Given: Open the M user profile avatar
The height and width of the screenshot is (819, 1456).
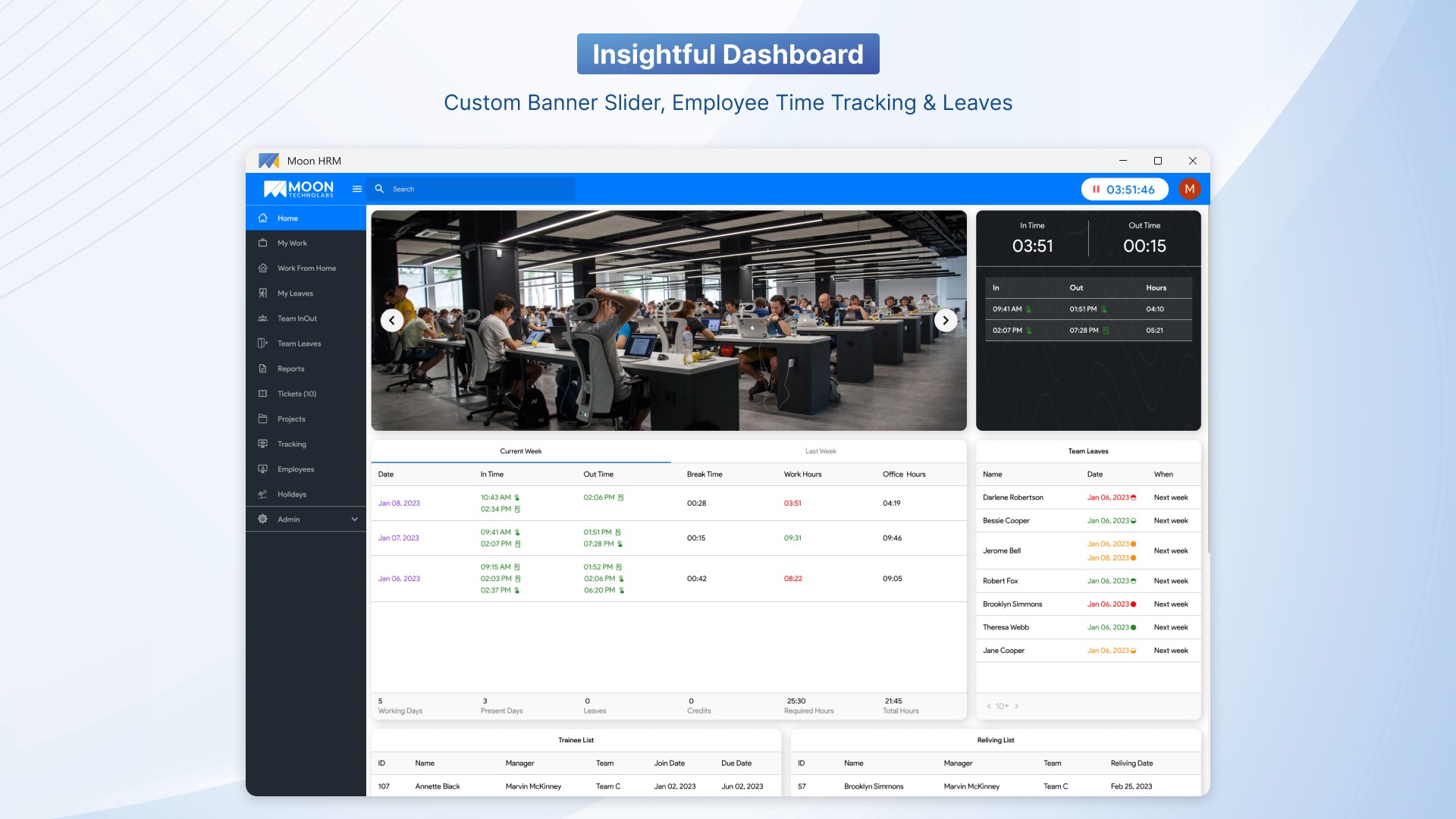Looking at the screenshot, I should (1189, 189).
